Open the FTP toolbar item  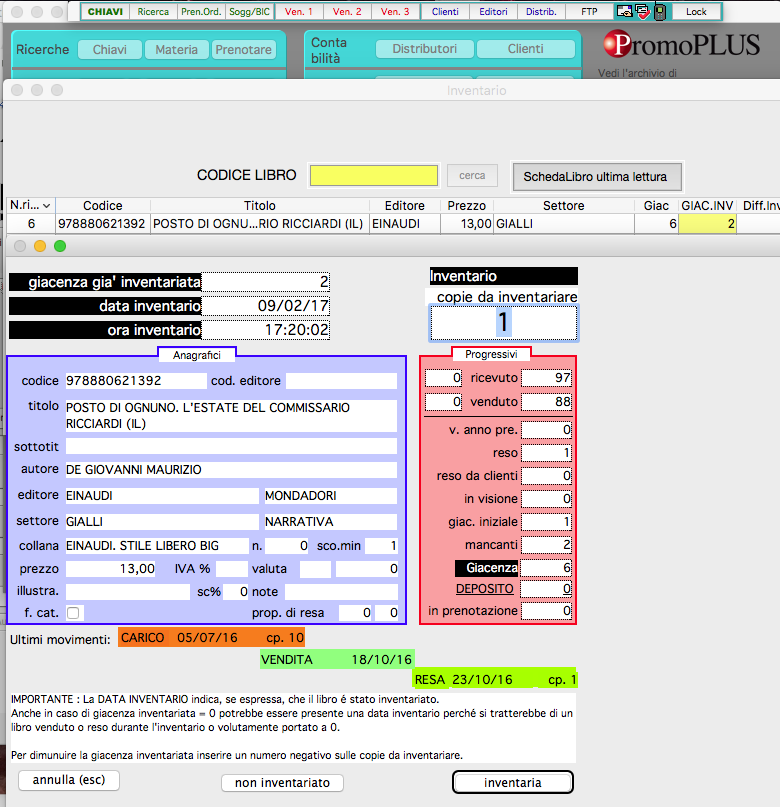coord(589,11)
